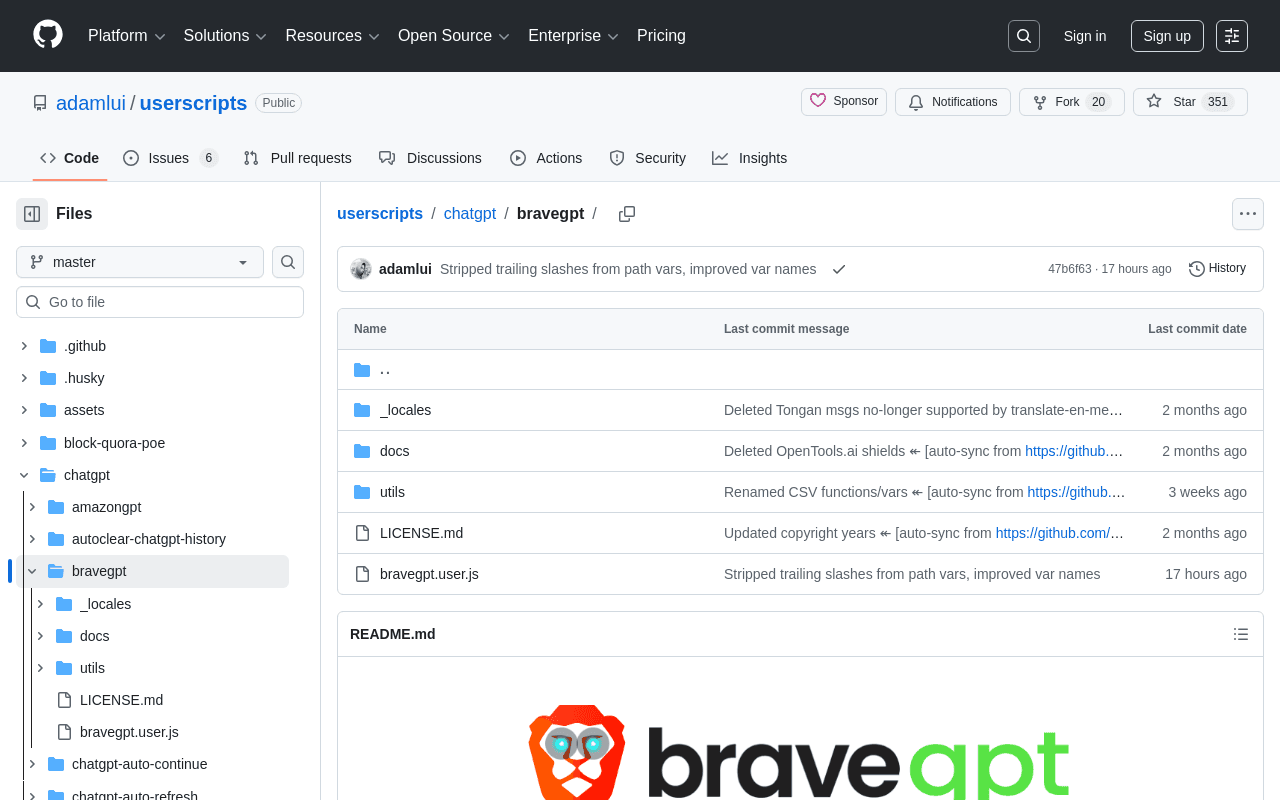Viewport: 1280px width, 800px height.
Task: Collapse the chatgpt folder chevron
Action: click(x=24, y=475)
